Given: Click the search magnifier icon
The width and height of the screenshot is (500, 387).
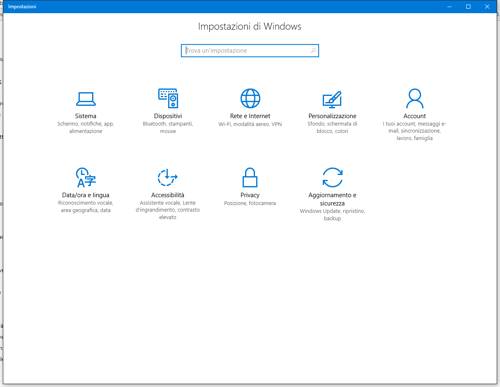Looking at the screenshot, I should (x=313, y=51).
